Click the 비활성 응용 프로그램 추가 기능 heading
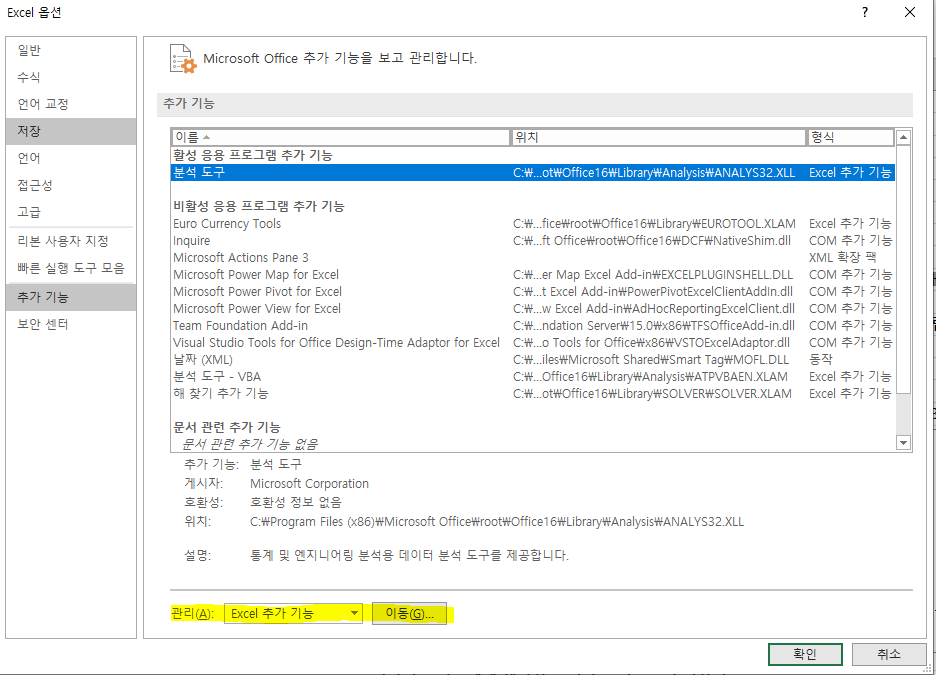The image size is (936, 675). click(x=258, y=206)
